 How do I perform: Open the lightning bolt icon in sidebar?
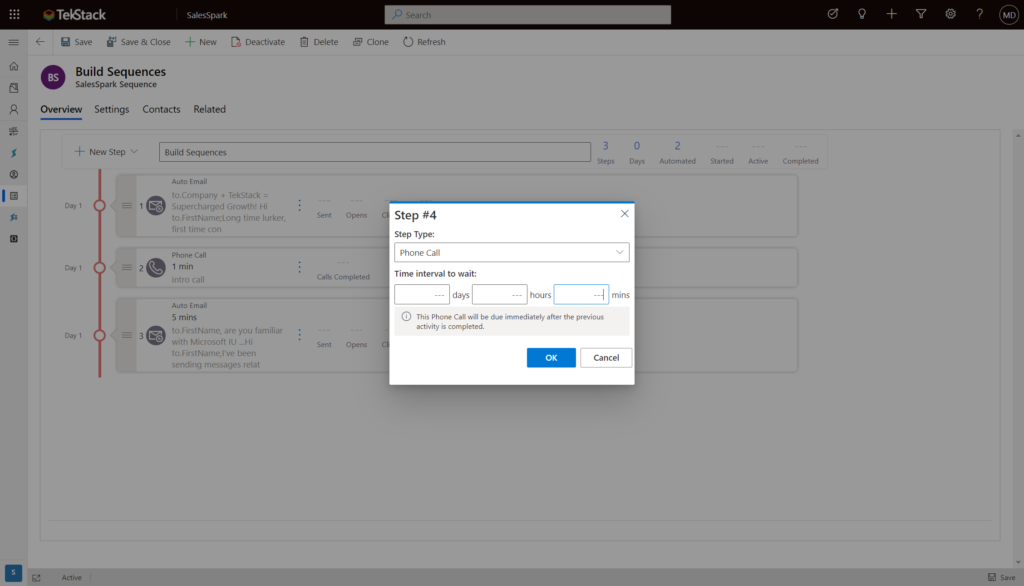pos(14,153)
